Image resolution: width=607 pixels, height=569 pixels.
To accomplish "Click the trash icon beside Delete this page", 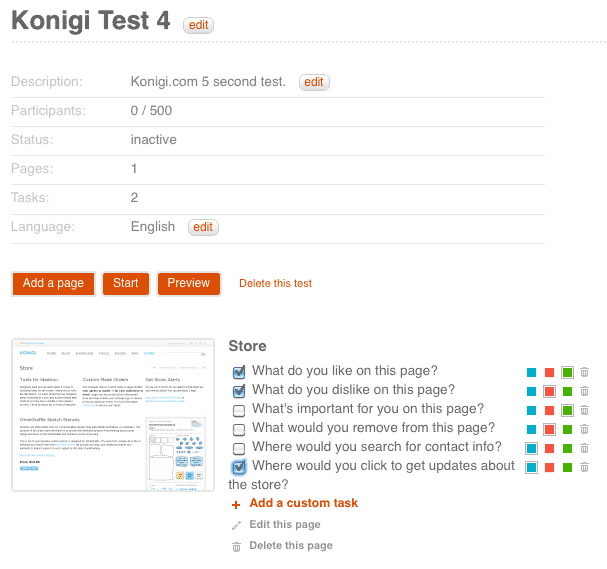I will (236, 547).
